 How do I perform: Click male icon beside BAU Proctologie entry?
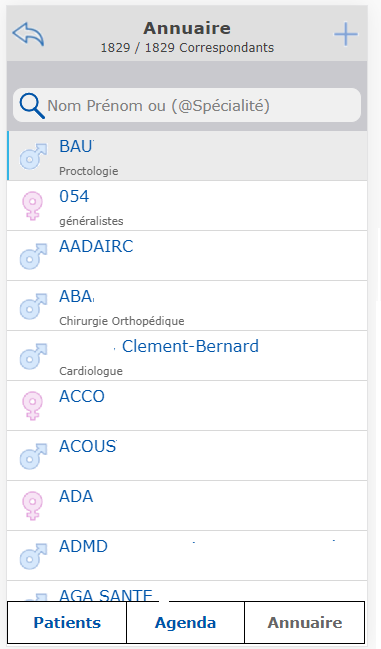pos(34,156)
